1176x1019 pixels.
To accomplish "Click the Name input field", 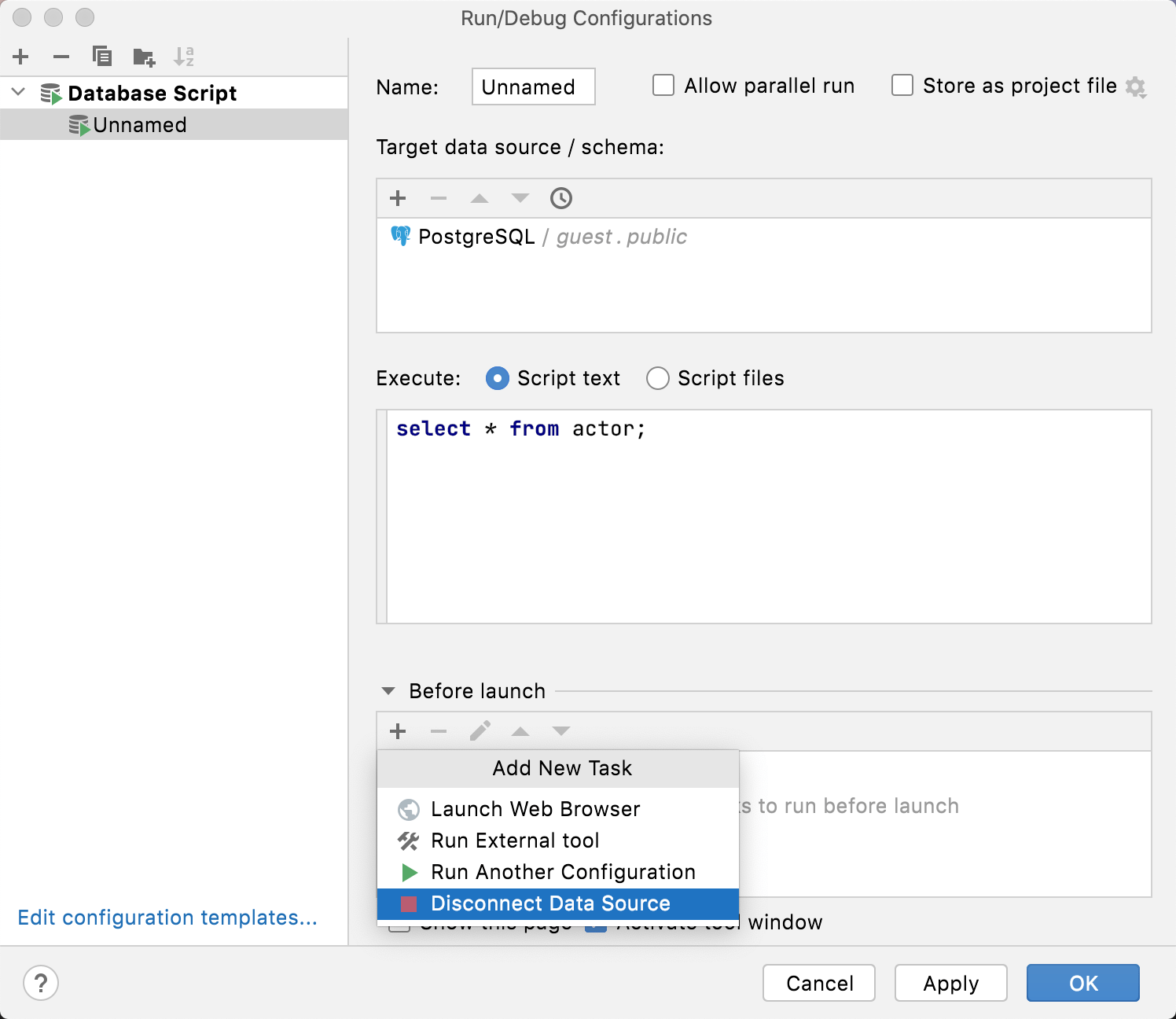I will [x=534, y=86].
